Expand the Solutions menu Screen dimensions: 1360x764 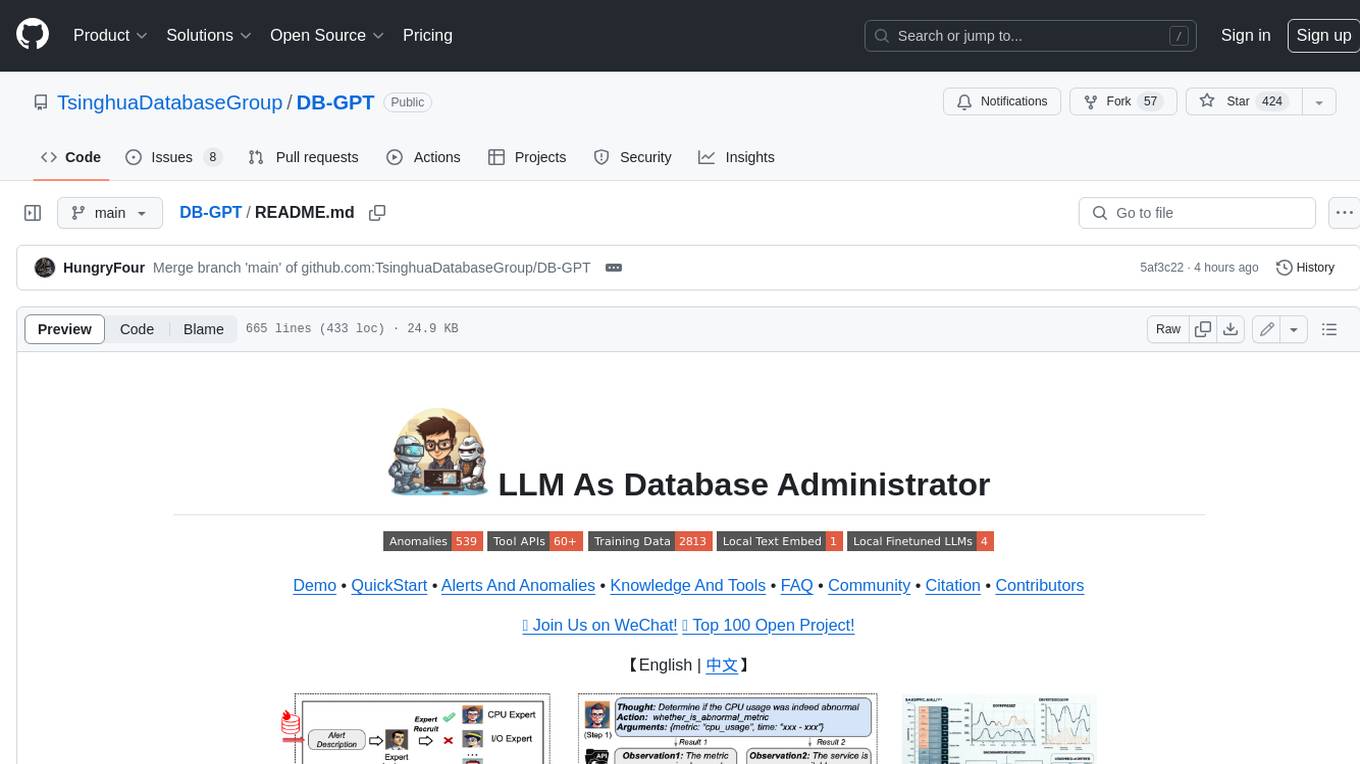tap(207, 35)
